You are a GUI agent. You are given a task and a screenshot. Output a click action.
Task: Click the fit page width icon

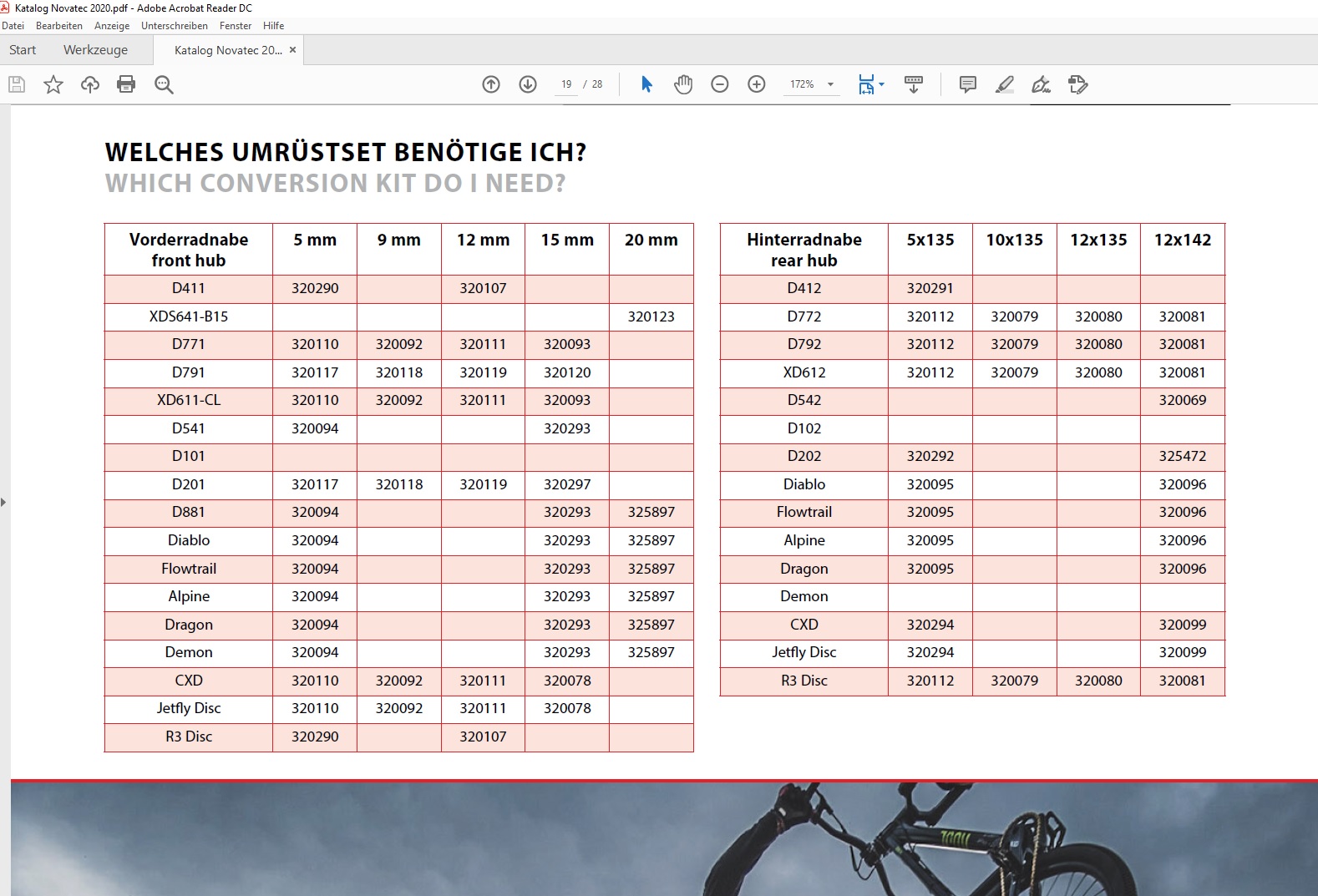click(x=866, y=84)
